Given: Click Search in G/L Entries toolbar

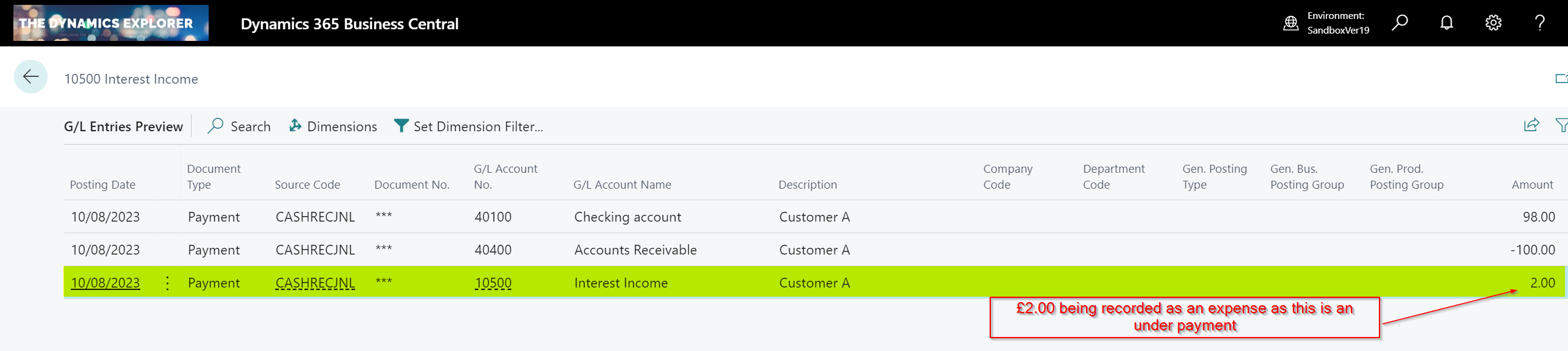Looking at the screenshot, I should pyautogui.click(x=239, y=126).
